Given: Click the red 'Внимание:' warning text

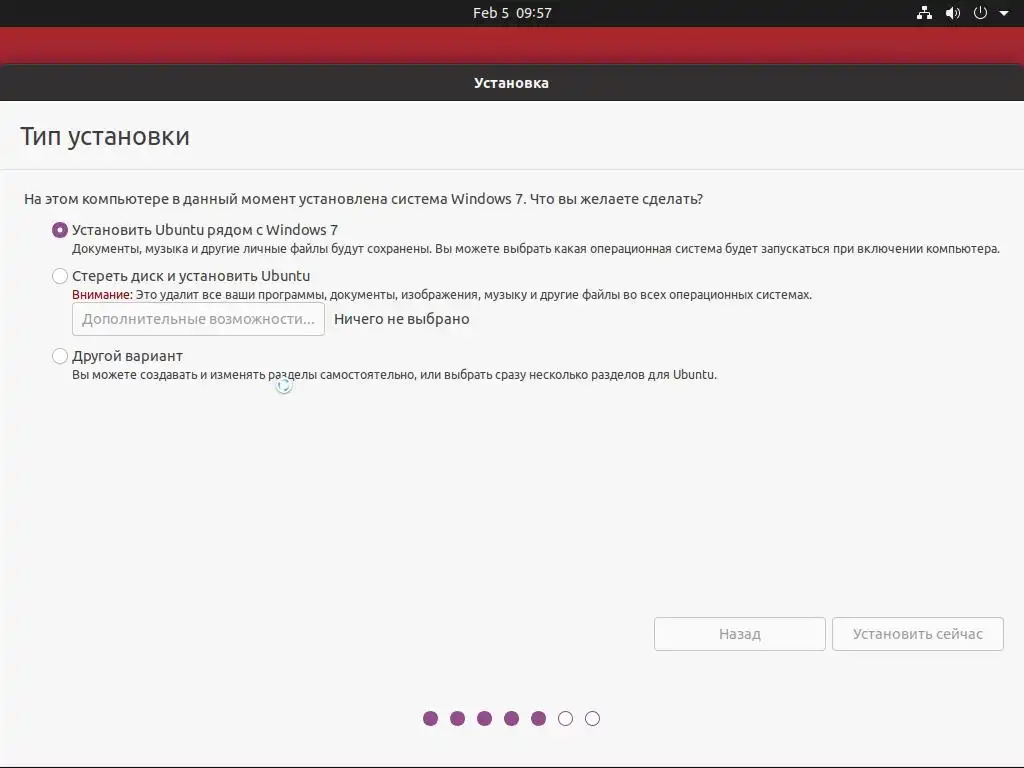Looking at the screenshot, I should click(102, 295).
